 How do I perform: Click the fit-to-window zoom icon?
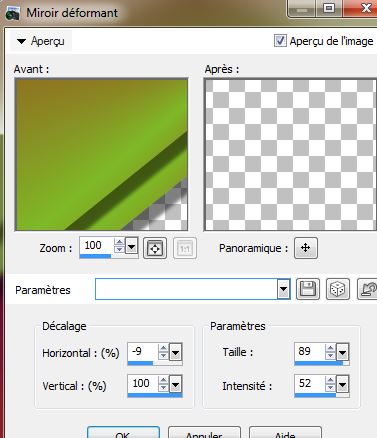pyautogui.click(x=155, y=248)
